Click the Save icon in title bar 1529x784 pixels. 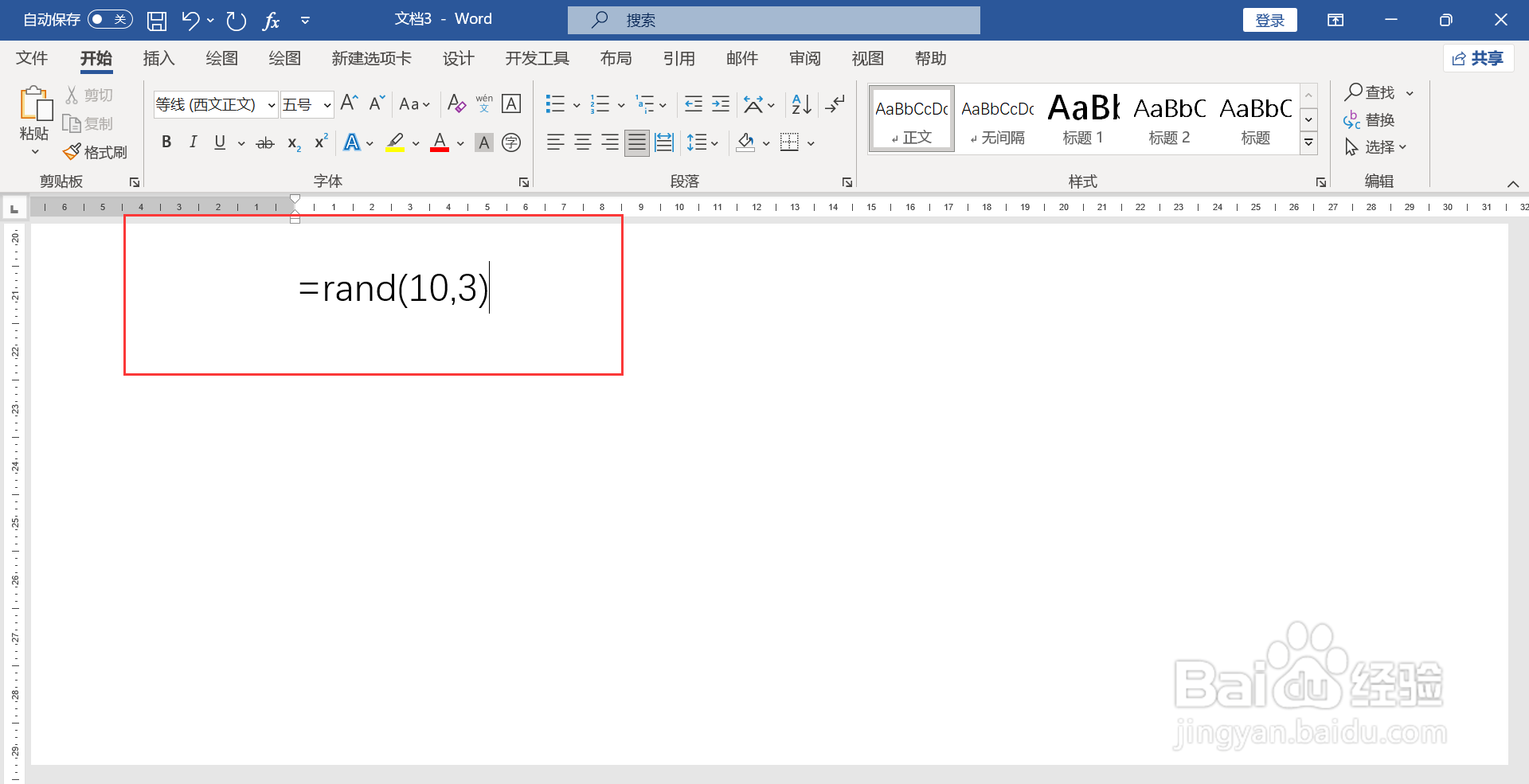click(157, 21)
